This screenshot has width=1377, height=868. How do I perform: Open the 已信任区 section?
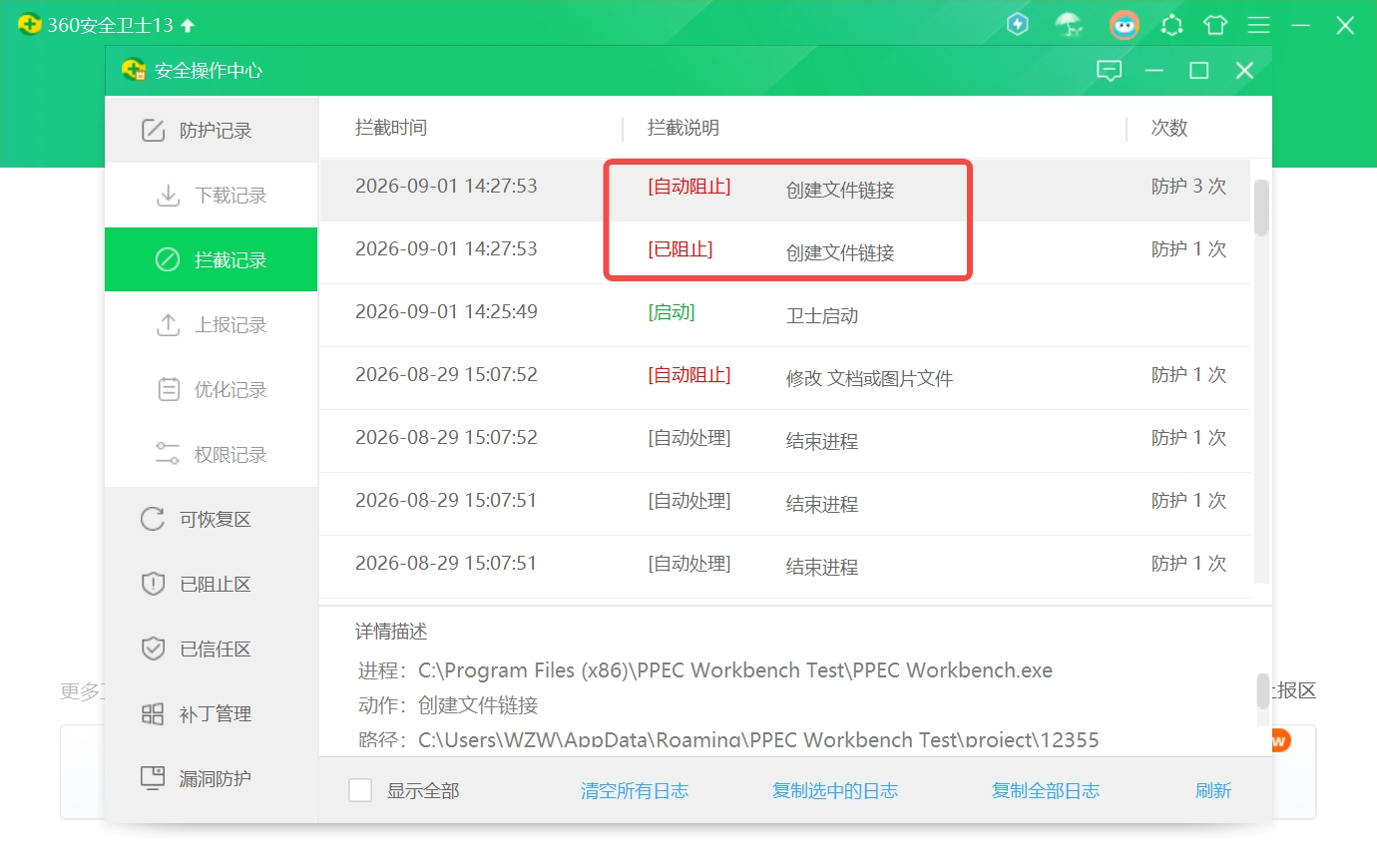(212, 650)
